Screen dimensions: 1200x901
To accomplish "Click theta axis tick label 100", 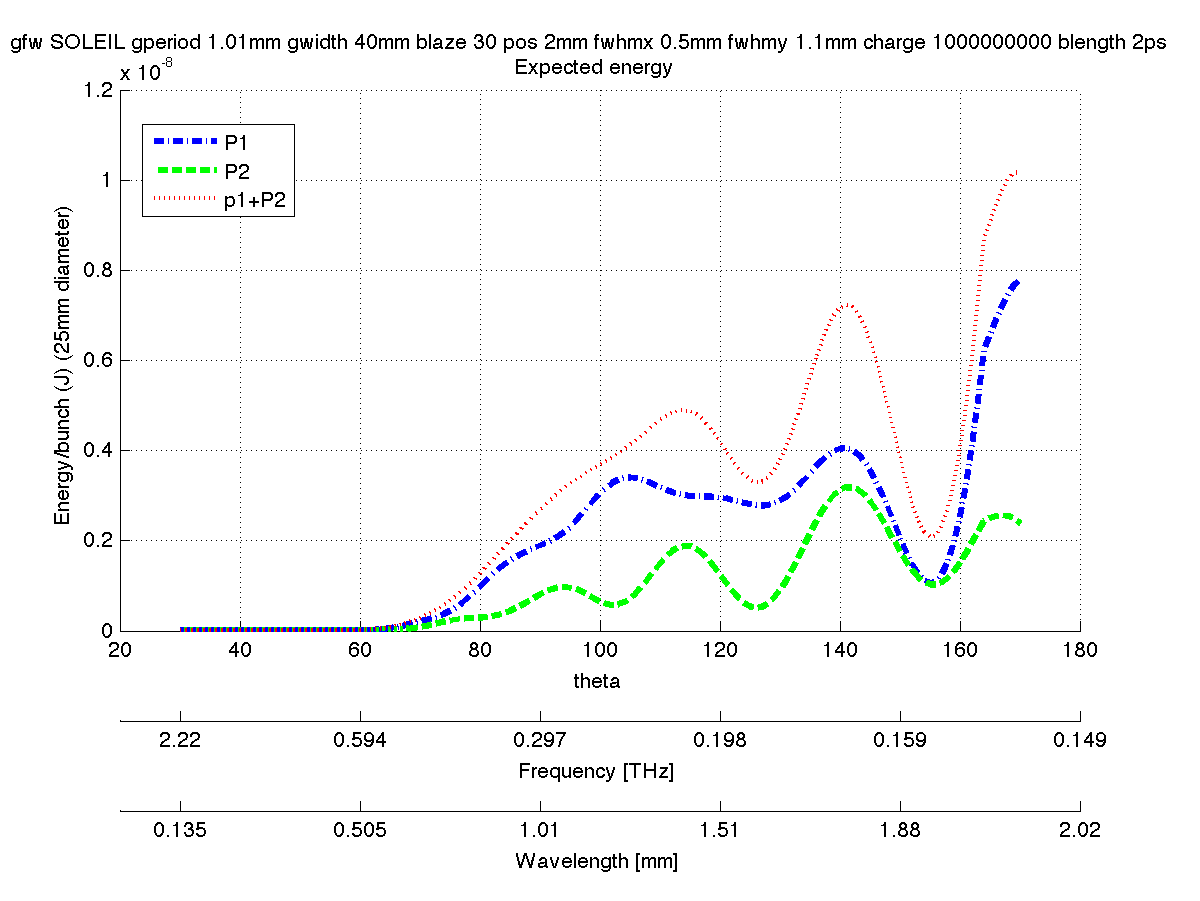I will pyautogui.click(x=600, y=650).
